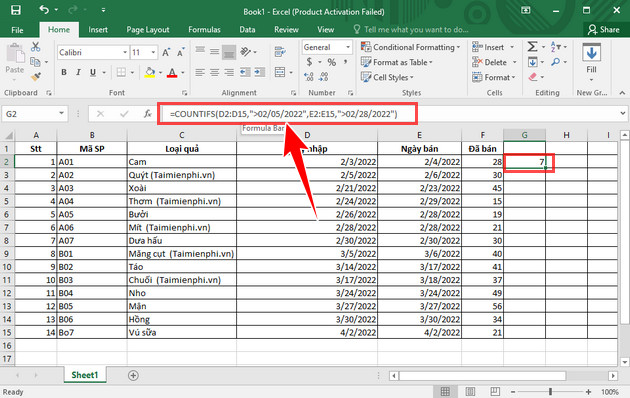Open the General number format dropdown
This screenshot has height=398, width=630.
pos(348,47)
